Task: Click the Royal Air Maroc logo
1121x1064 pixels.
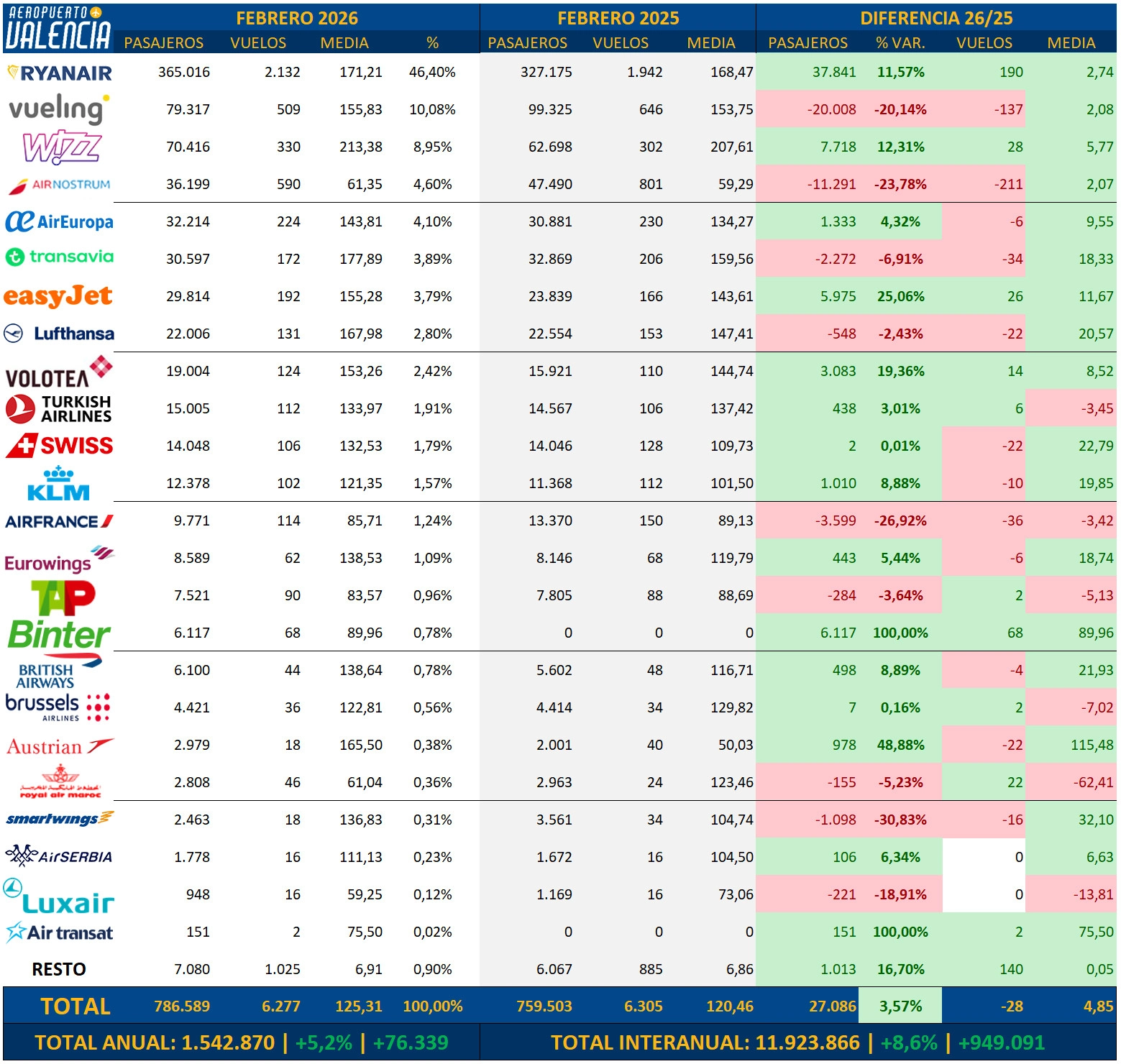Action: [60, 782]
